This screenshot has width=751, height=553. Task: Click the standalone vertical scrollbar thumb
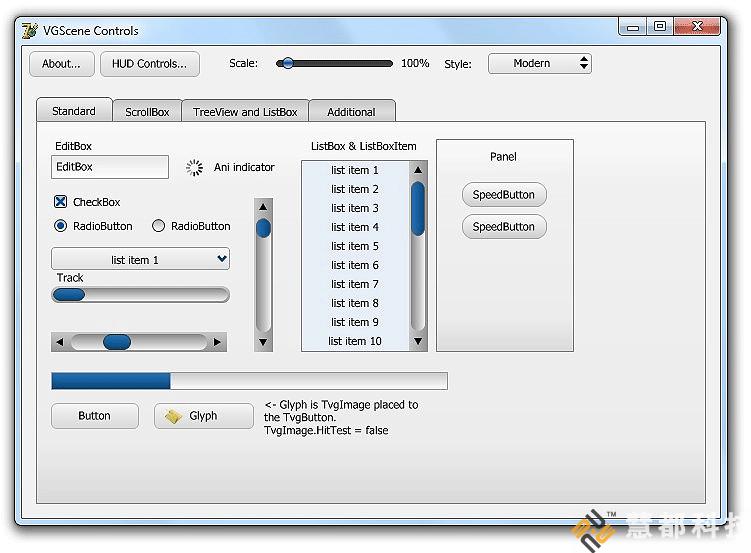(x=263, y=228)
